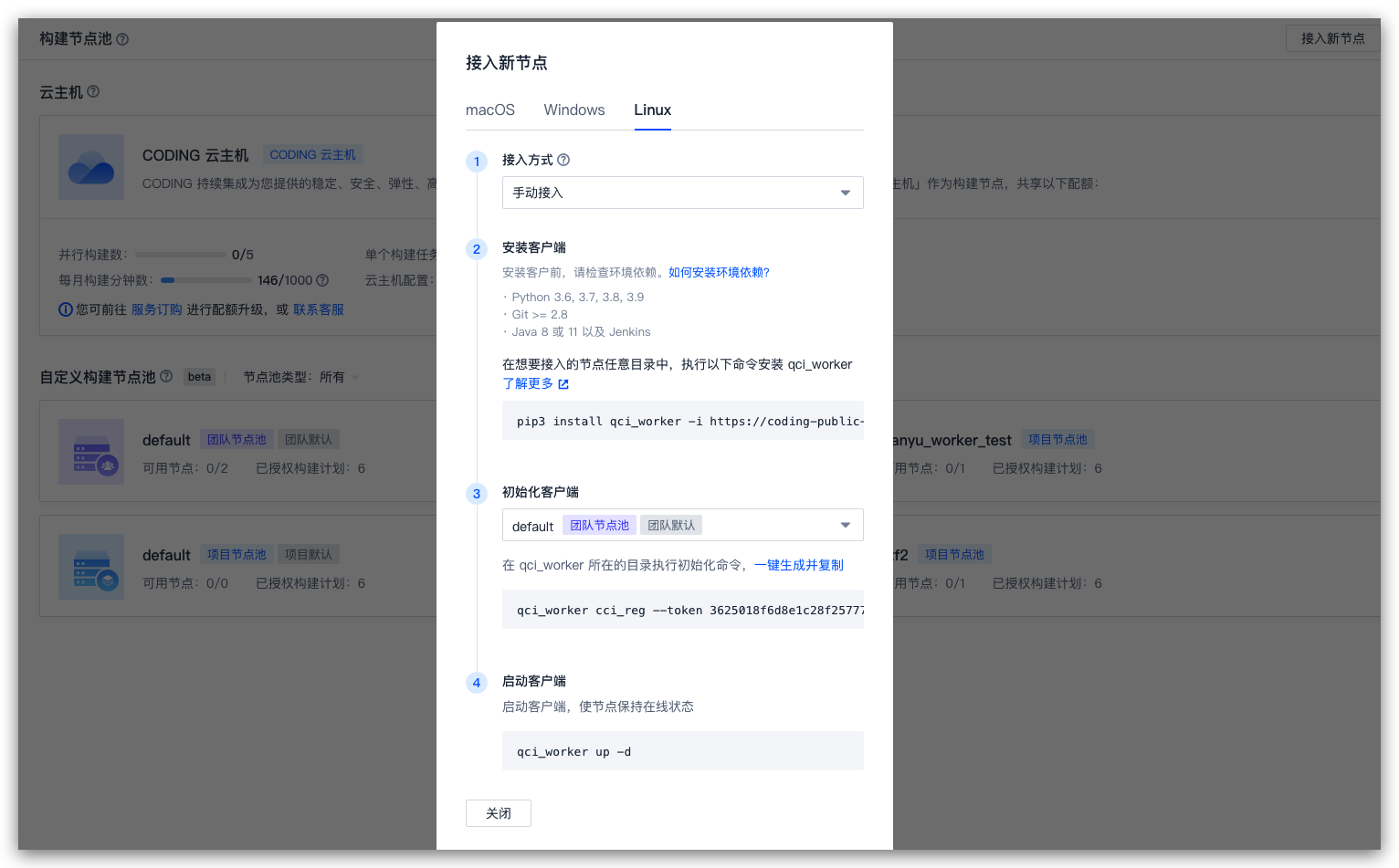Click the qci_worker up -d command box

683,751
